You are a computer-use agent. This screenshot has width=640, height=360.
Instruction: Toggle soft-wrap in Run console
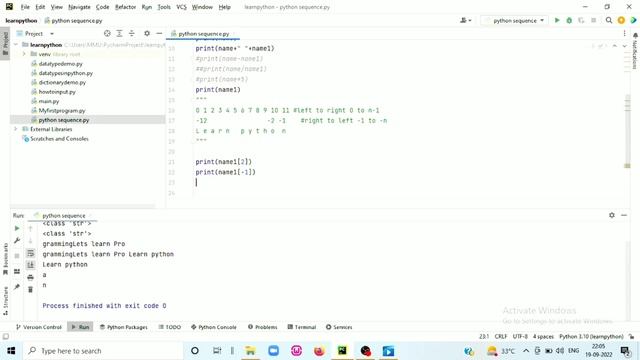click(x=30, y=253)
